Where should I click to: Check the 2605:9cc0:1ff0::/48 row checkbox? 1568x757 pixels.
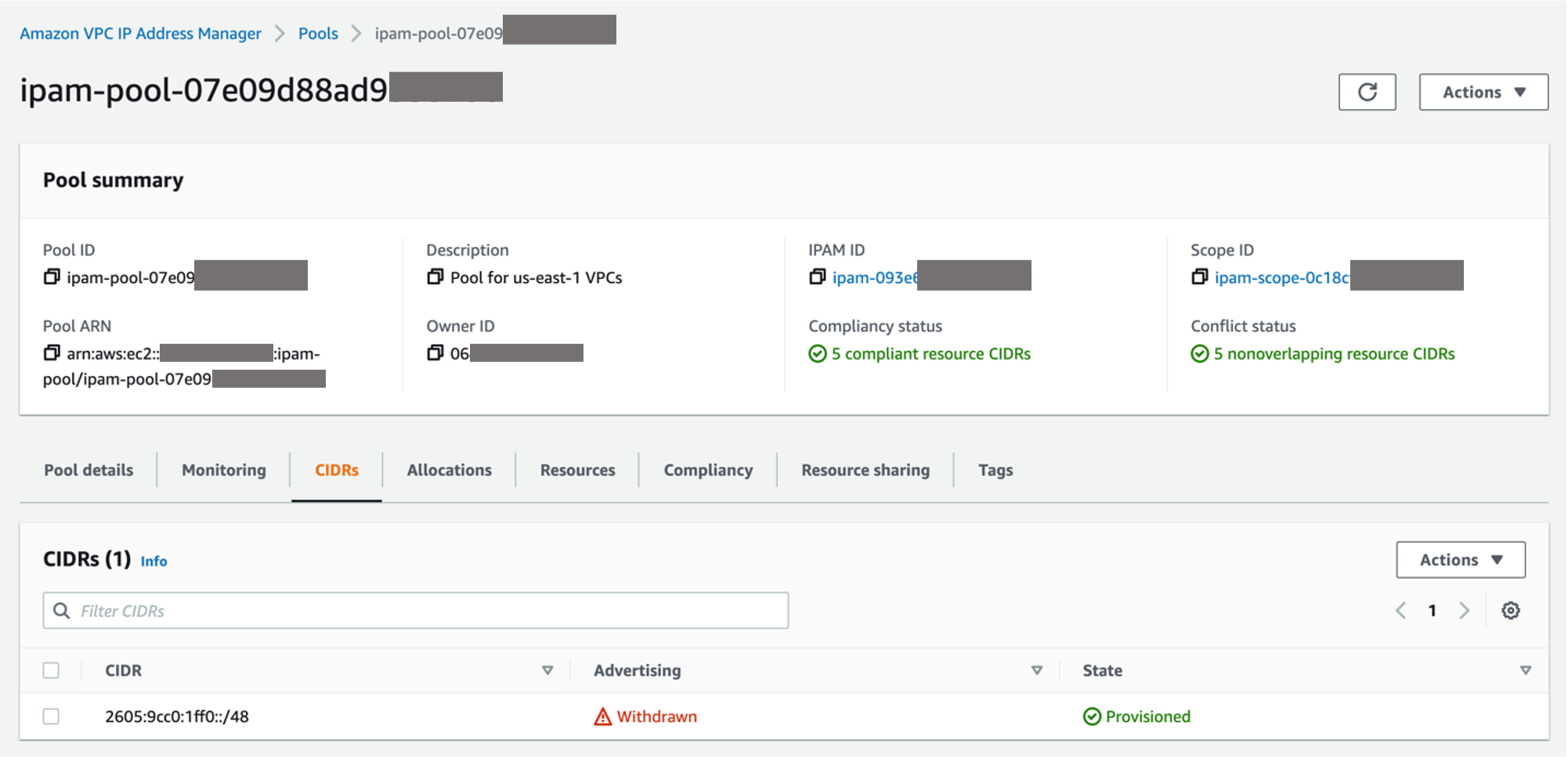51,716
